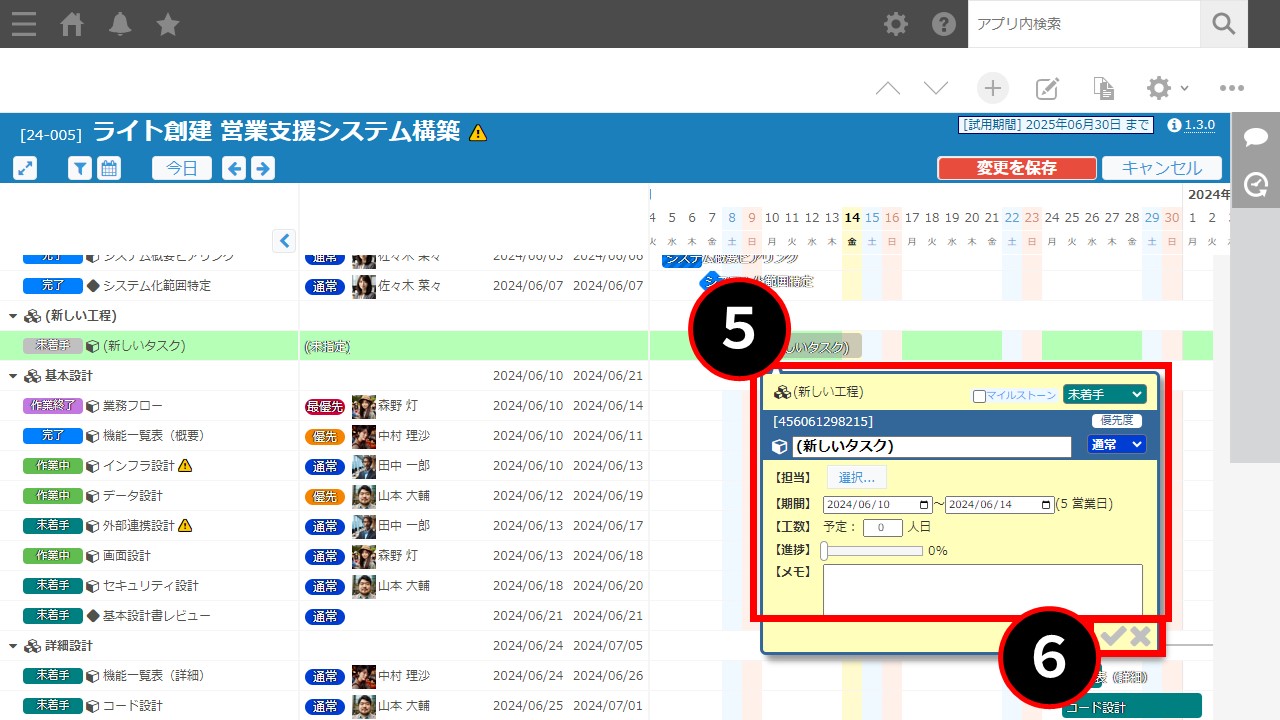Enable the マイルストーン checkbox
This screenshot has height=720, width=1280.
[x=979, y=396]
